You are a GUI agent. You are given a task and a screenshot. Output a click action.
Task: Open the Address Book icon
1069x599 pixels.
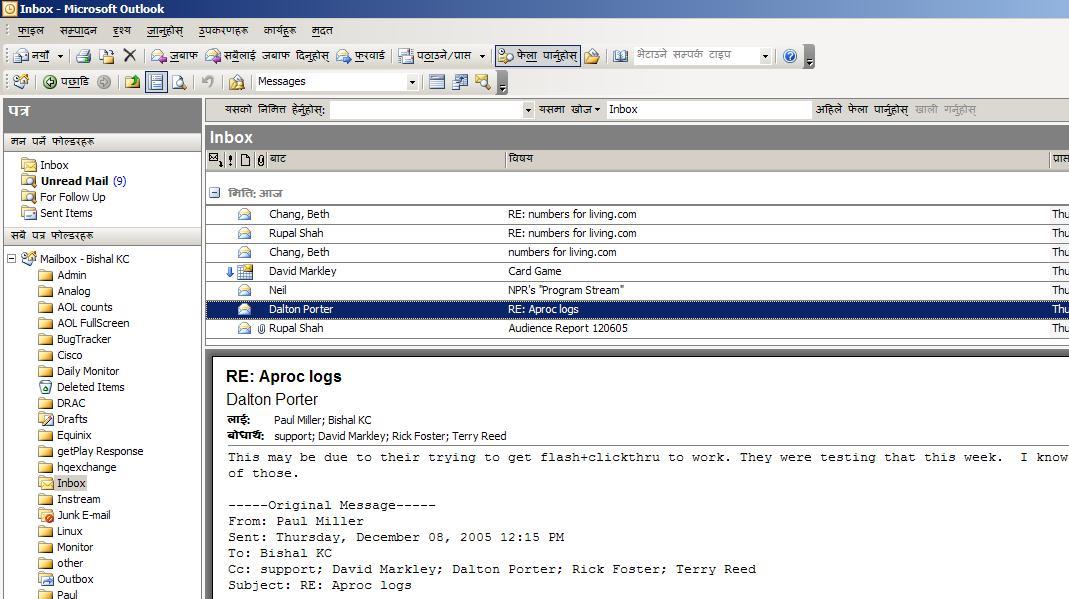620,56
